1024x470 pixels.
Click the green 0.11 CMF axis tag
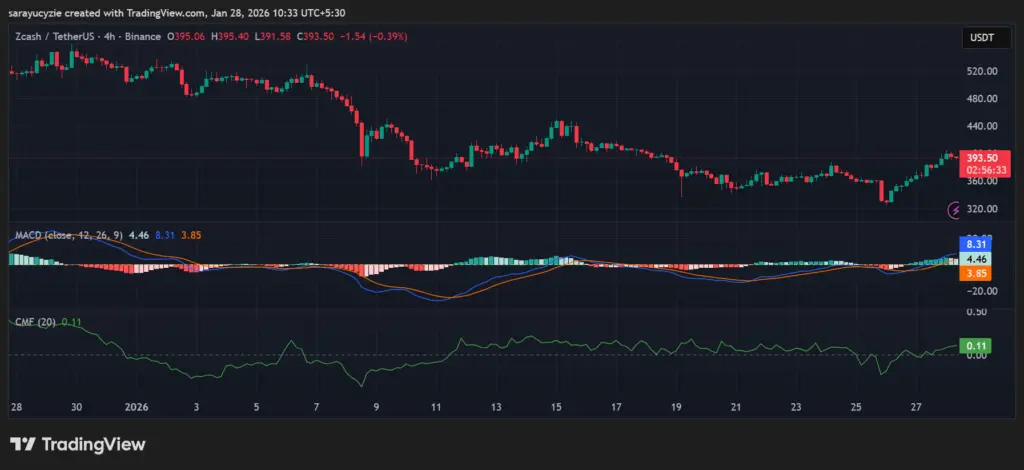point(976,346)
